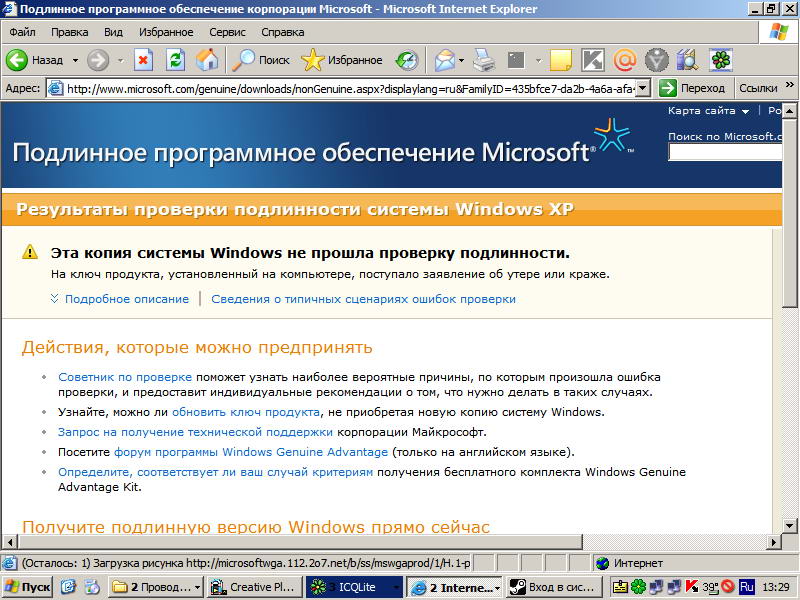Open the Back button history dropdown arrow
Screen dimensions: 800x600
76,60
